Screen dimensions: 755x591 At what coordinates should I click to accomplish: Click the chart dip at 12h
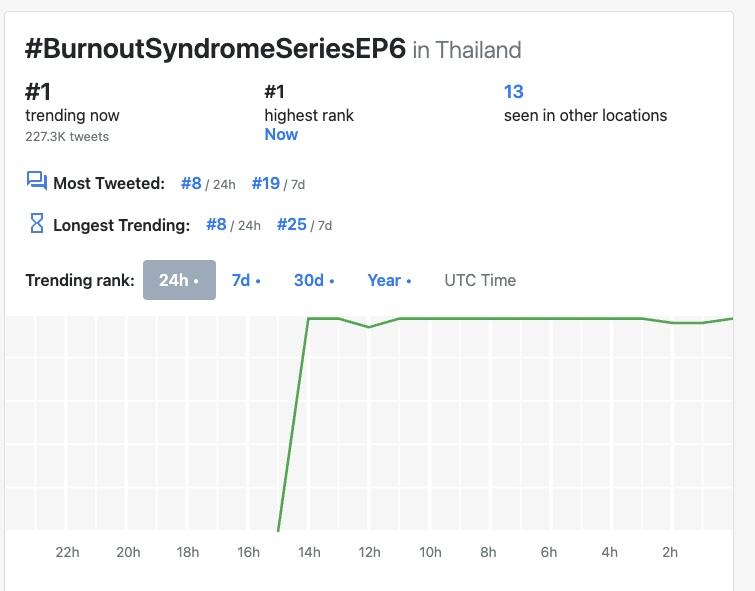point(370,327)
